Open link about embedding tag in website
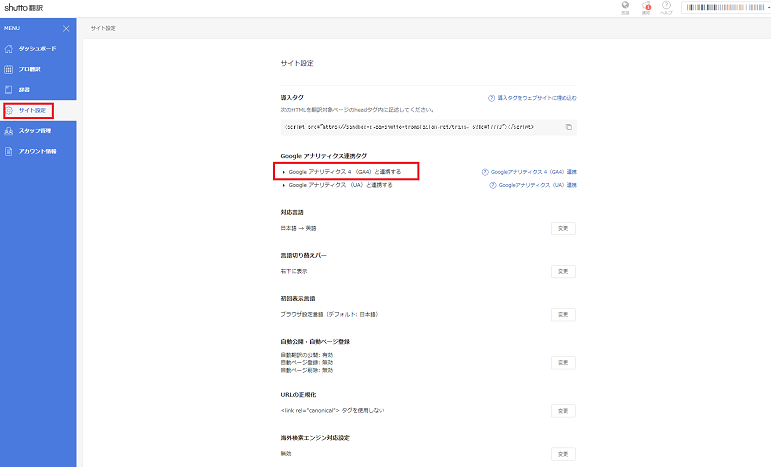This screenshot has width=780, height=467. (537, 98)
